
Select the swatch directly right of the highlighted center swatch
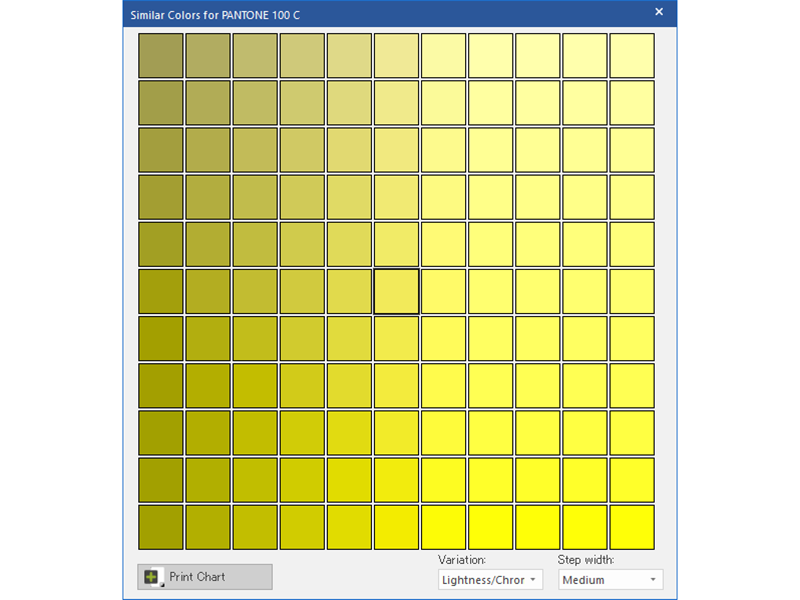pos(443,291)
